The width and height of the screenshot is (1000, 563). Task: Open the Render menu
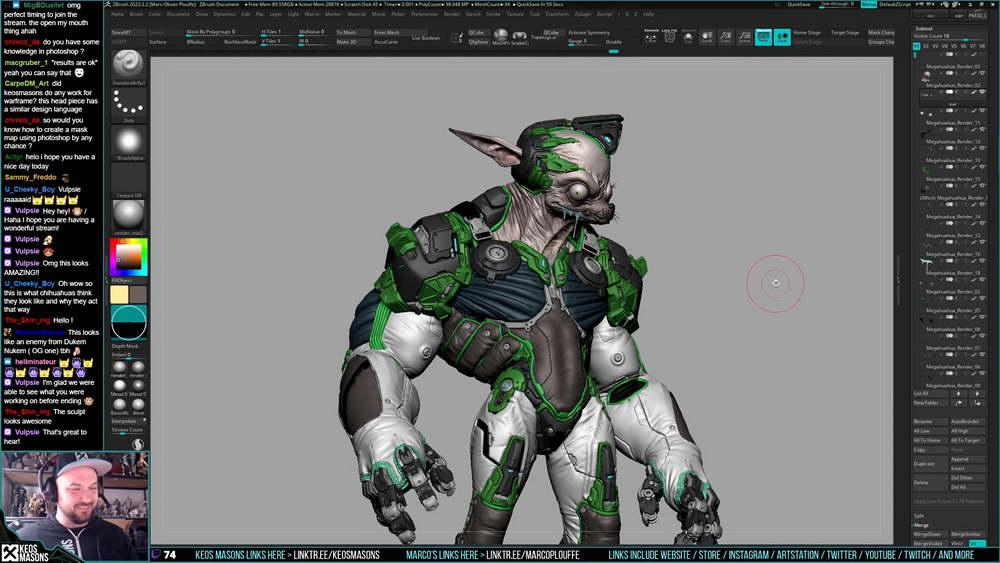[451, 14]
